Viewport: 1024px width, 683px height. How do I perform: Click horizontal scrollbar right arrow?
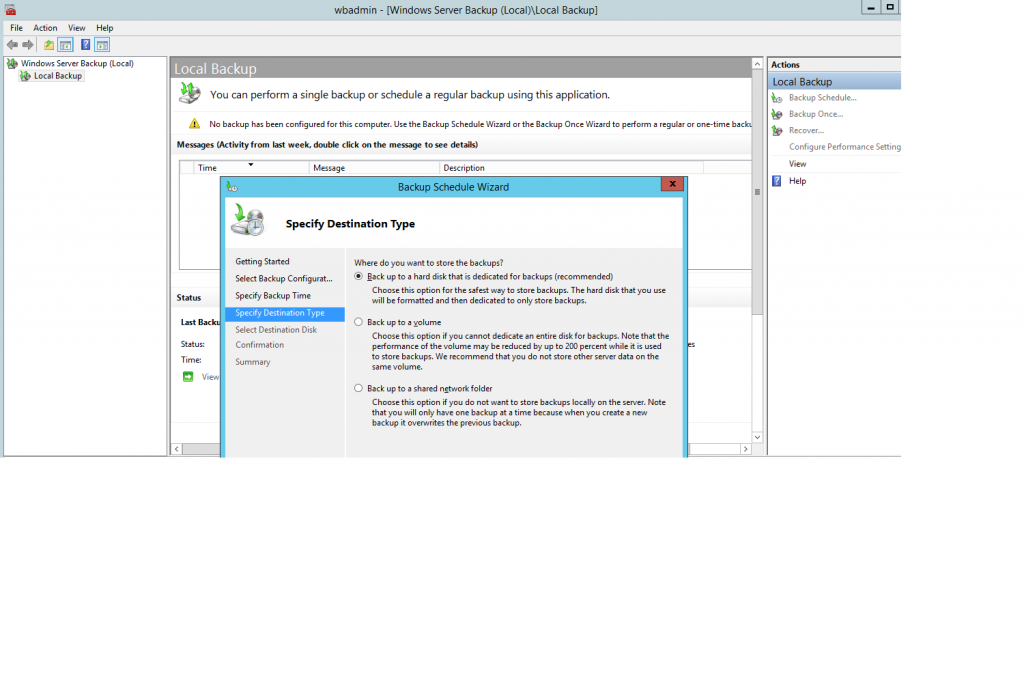pyautogui.click(x=745, y=449)
